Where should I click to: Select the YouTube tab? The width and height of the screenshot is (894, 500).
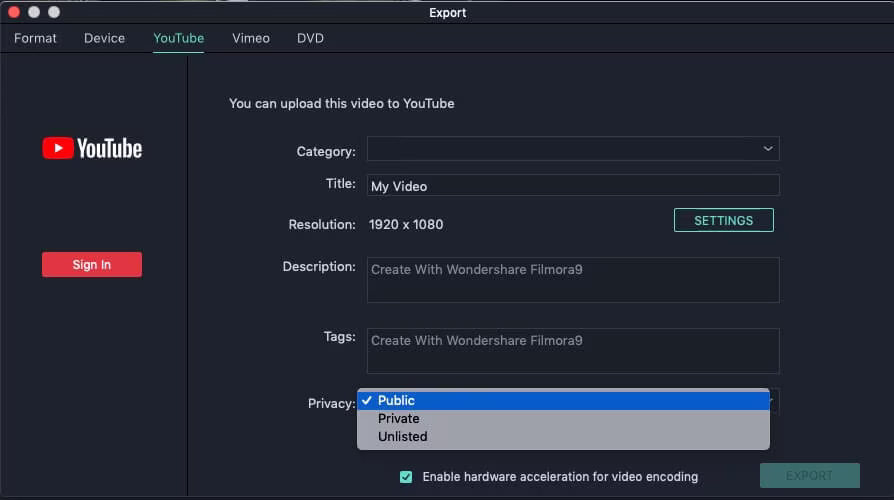click(178, 38)
